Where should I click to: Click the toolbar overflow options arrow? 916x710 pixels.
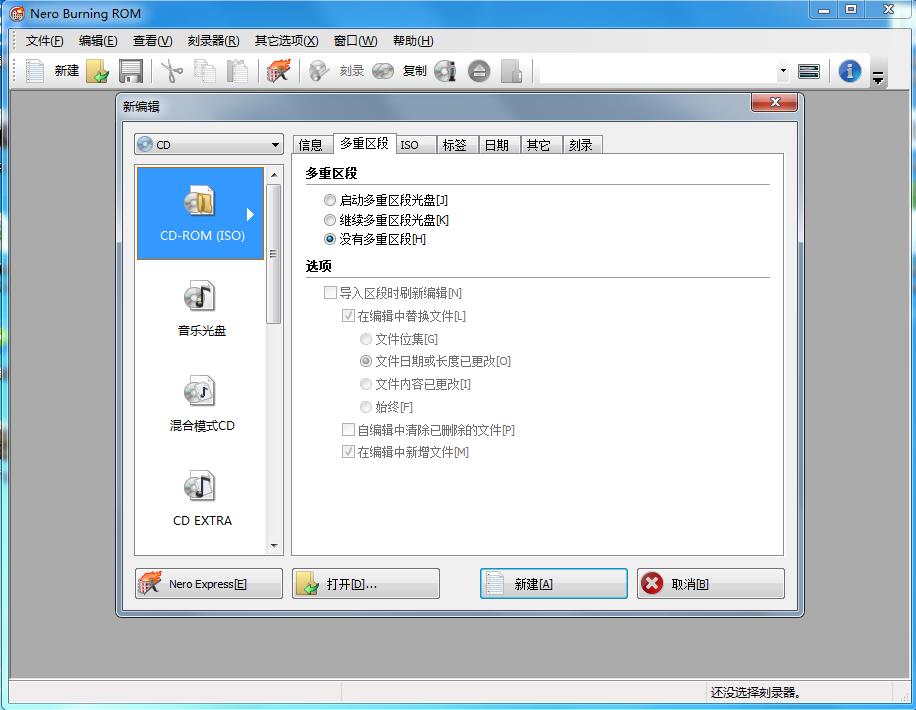click(x=877, y=76)
